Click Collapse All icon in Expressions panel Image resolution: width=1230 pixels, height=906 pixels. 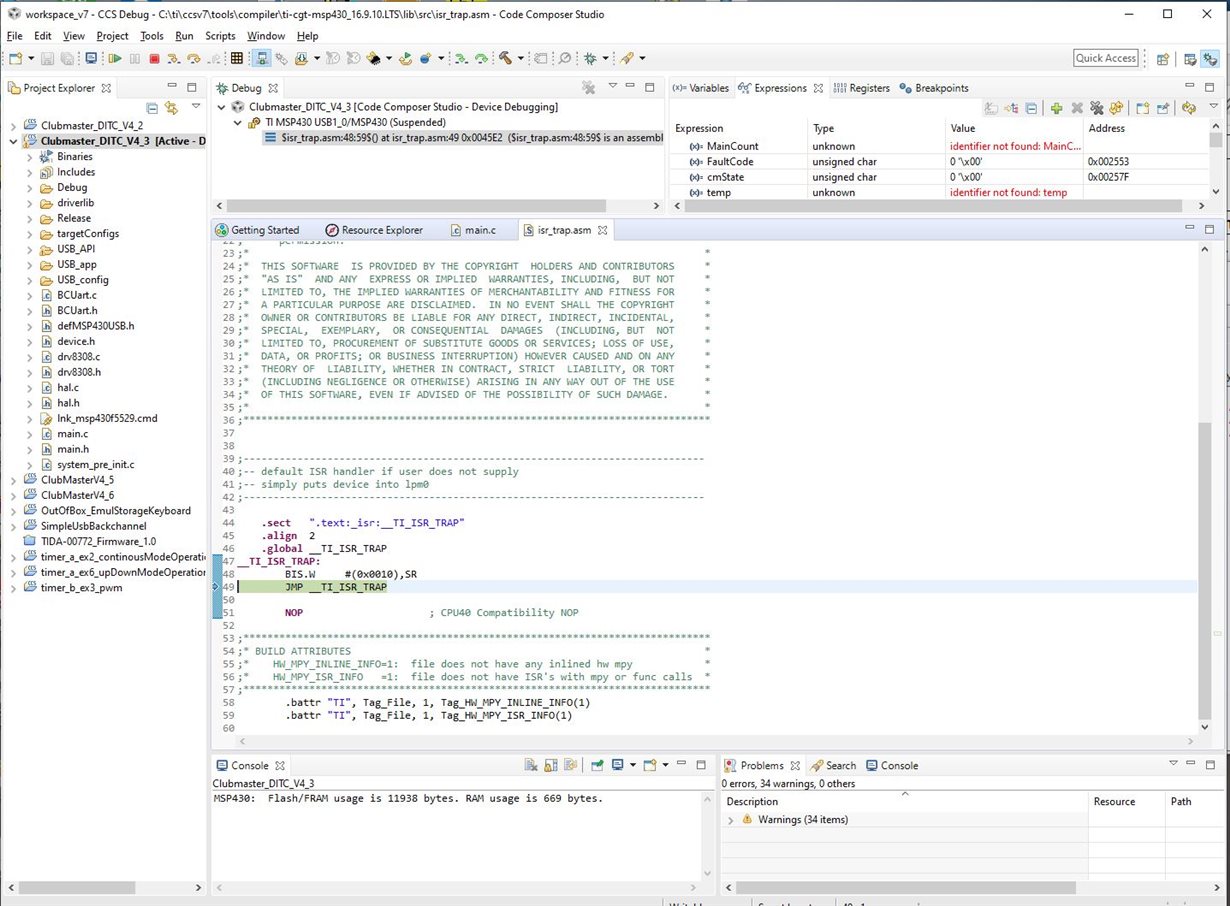coord(1030,108)
